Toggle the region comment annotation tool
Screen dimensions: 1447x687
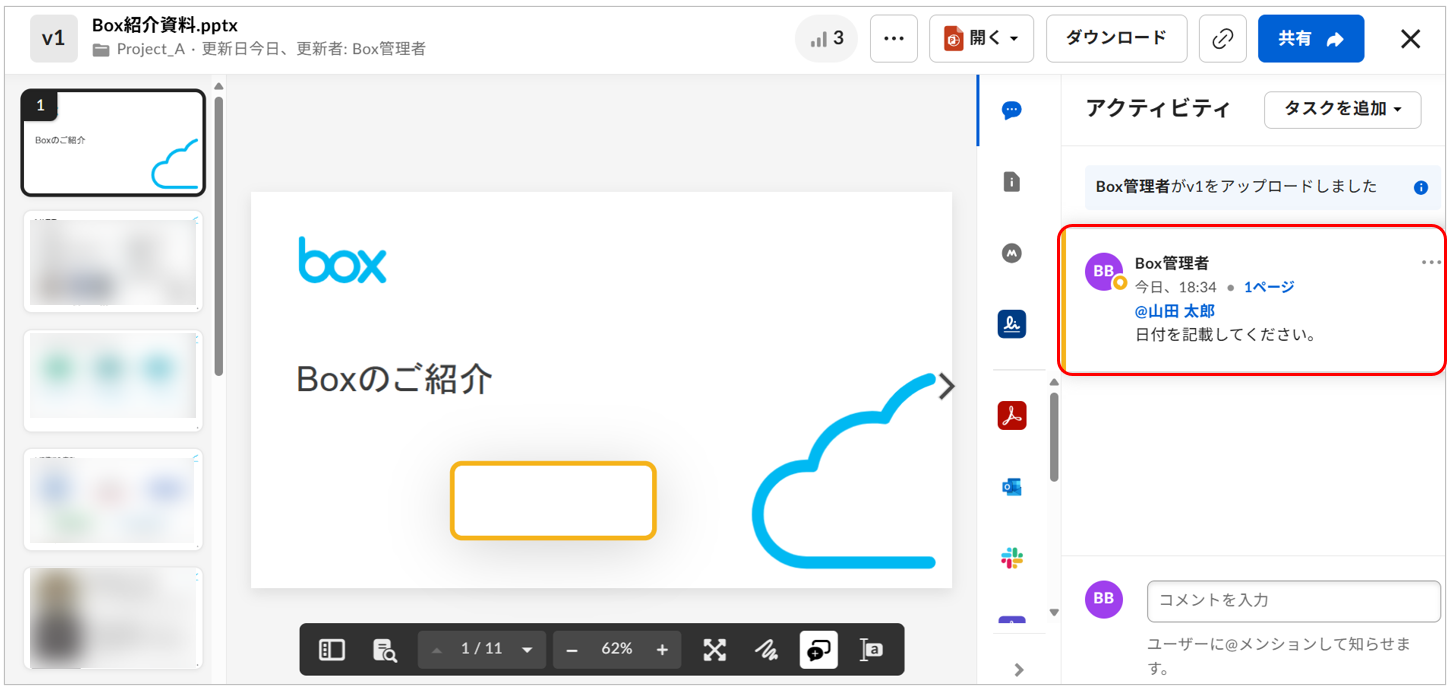[818, 650]
